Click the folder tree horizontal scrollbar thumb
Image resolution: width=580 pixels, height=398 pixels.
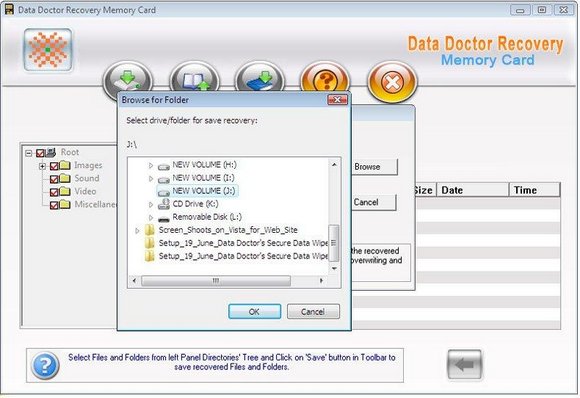(216, 281)
